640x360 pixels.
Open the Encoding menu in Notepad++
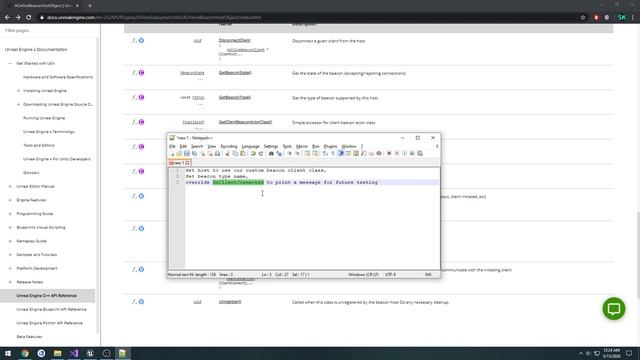(x=229, y=146)
